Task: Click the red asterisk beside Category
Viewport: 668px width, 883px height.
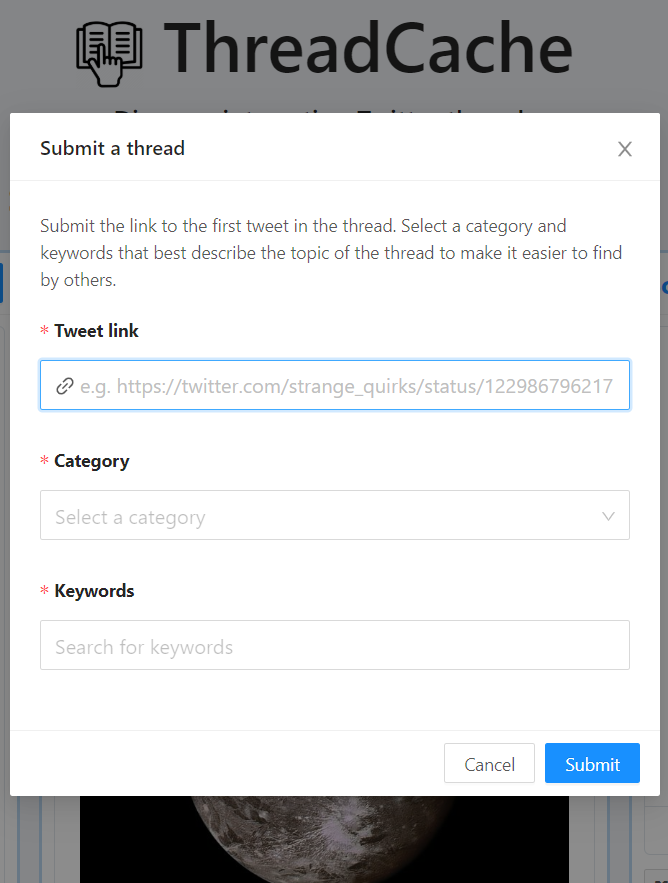Action: (x=44, y=461)
